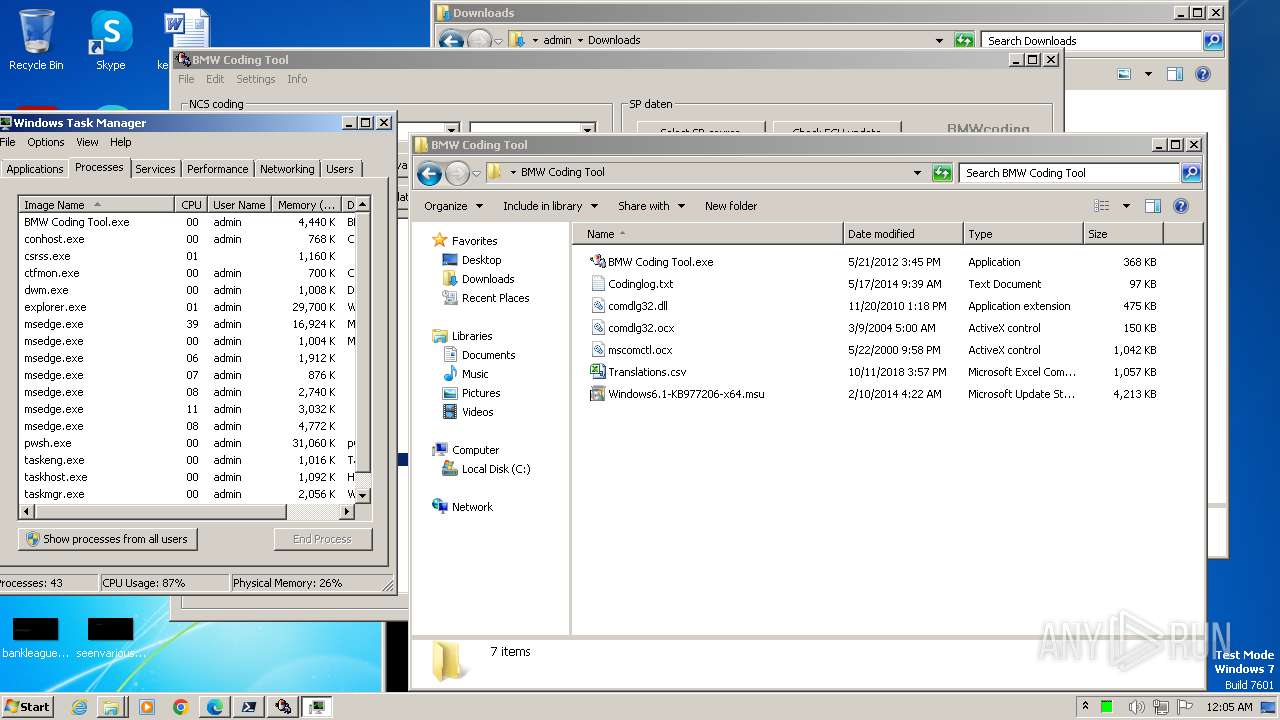Click the back arrow in BMW Coding Tool explorer
Viewport: 1280px width, 720px height.
[429, 173]
